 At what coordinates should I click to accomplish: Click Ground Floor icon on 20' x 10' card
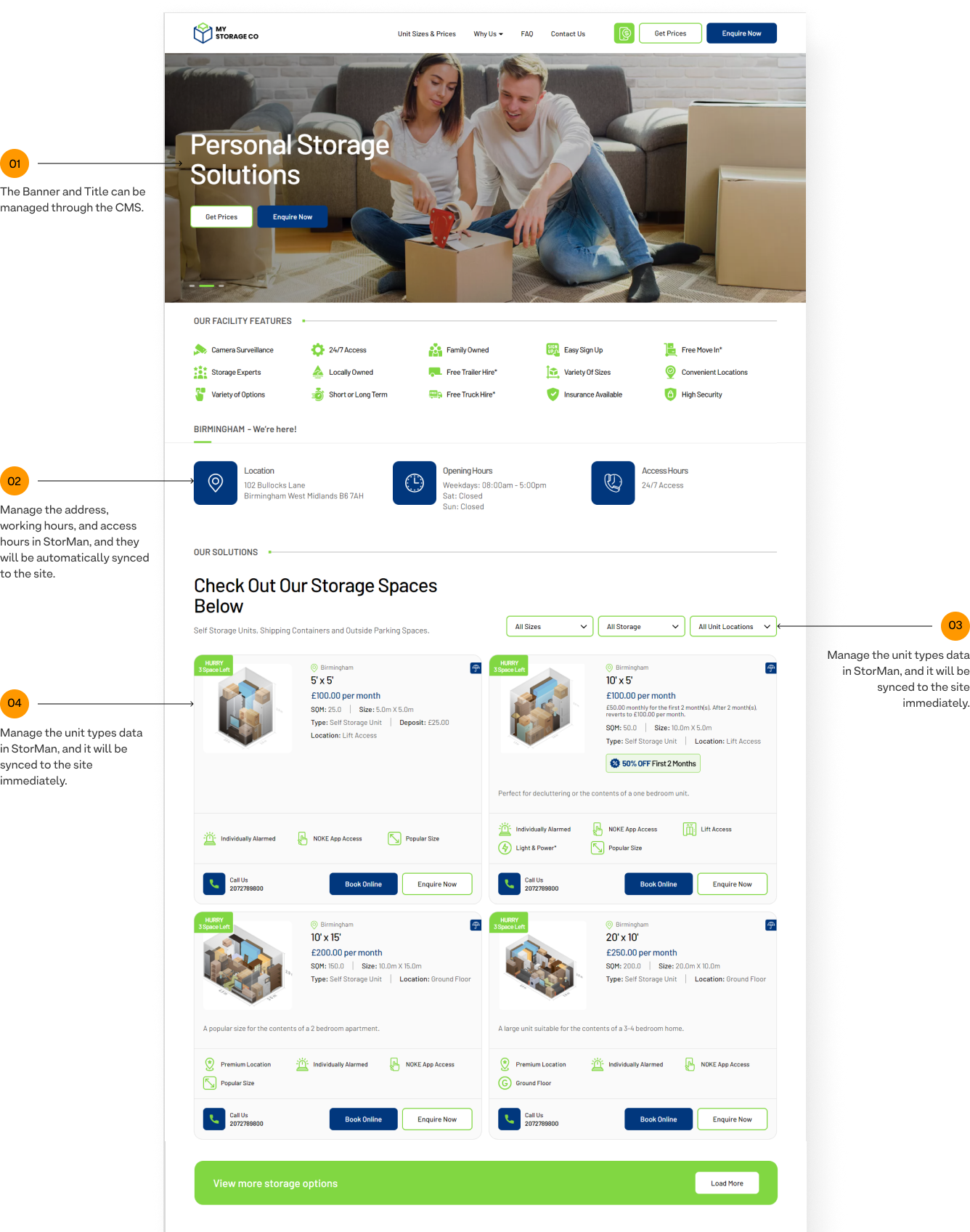tap(505, 1083)
